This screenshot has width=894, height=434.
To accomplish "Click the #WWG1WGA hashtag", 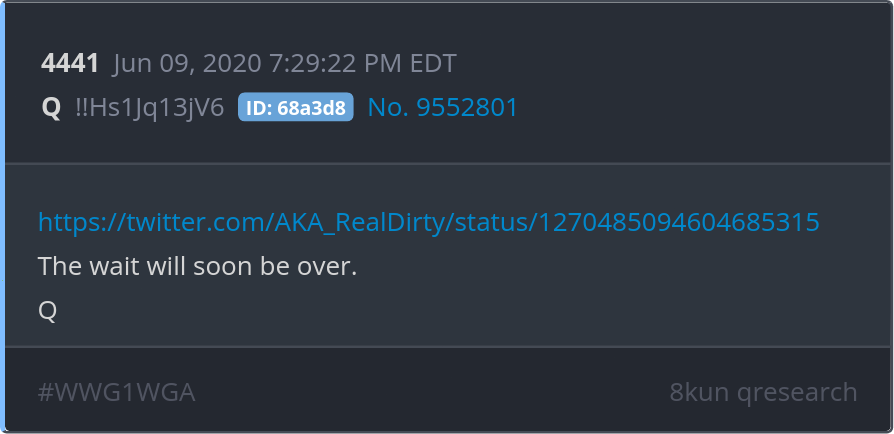I will (x=116, y=392).
